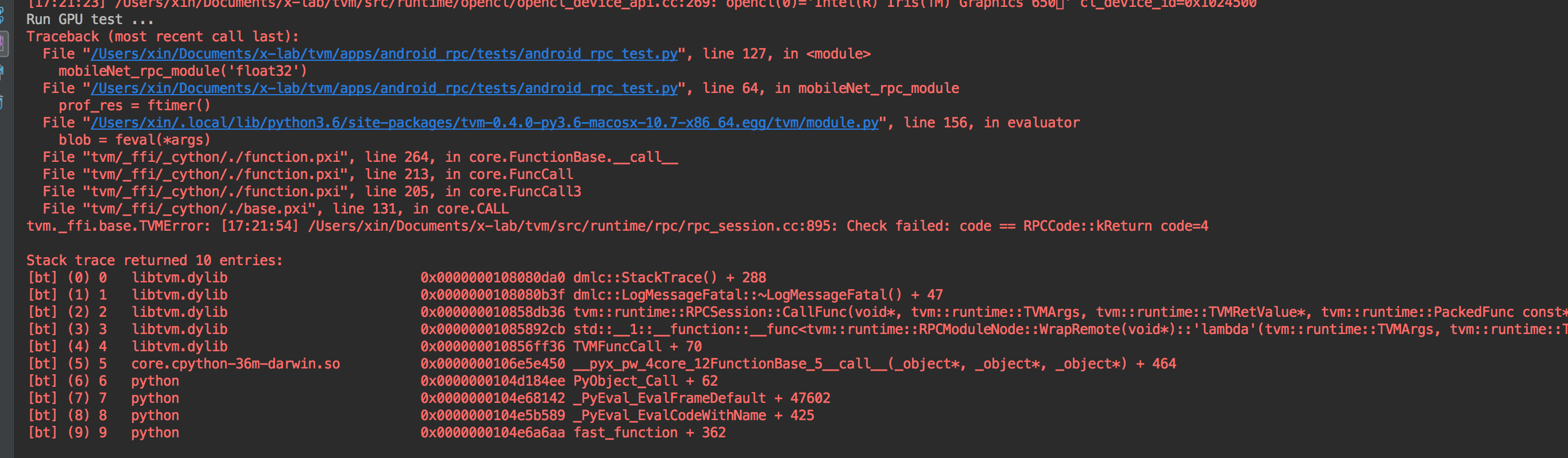Open the tvm/module.py egg file link
1568x458 pixels.
(485, 122)
